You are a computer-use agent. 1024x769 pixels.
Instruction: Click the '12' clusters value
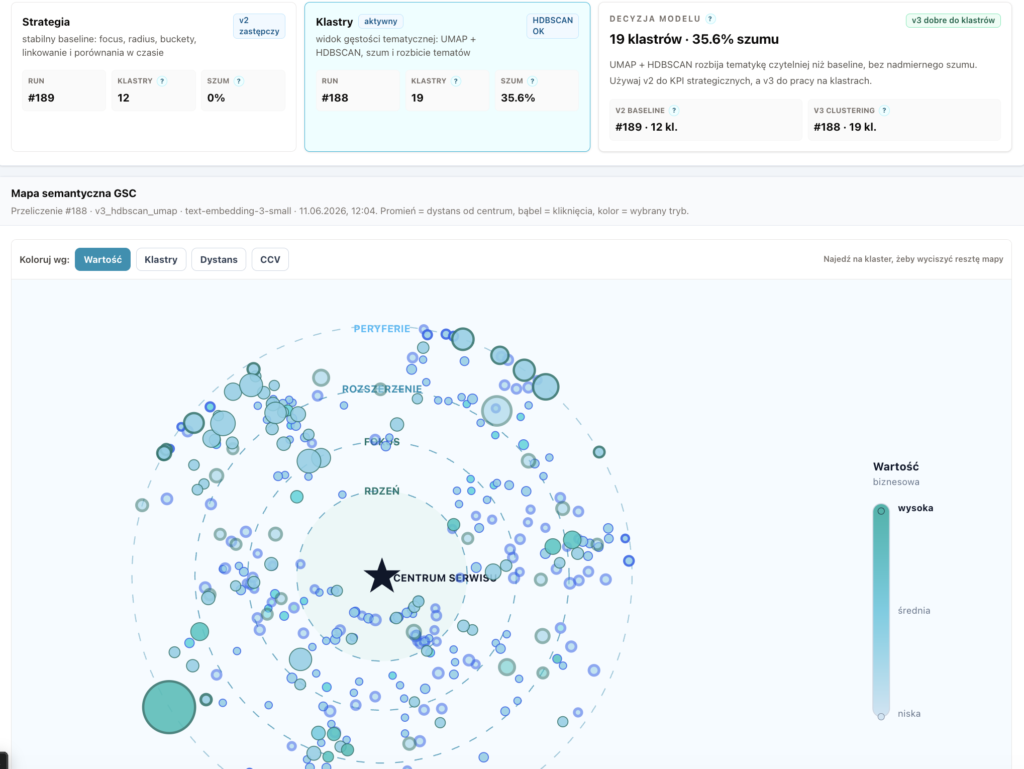123,98
